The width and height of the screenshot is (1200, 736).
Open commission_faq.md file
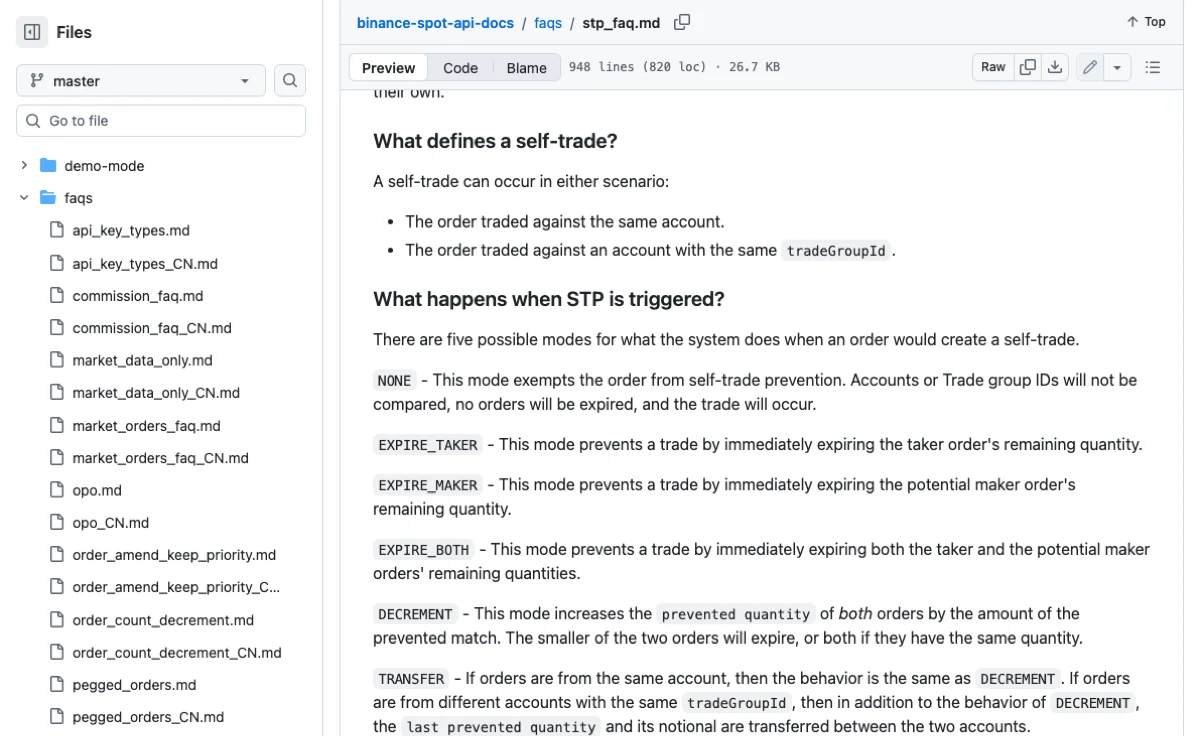(x=138, y=296)
